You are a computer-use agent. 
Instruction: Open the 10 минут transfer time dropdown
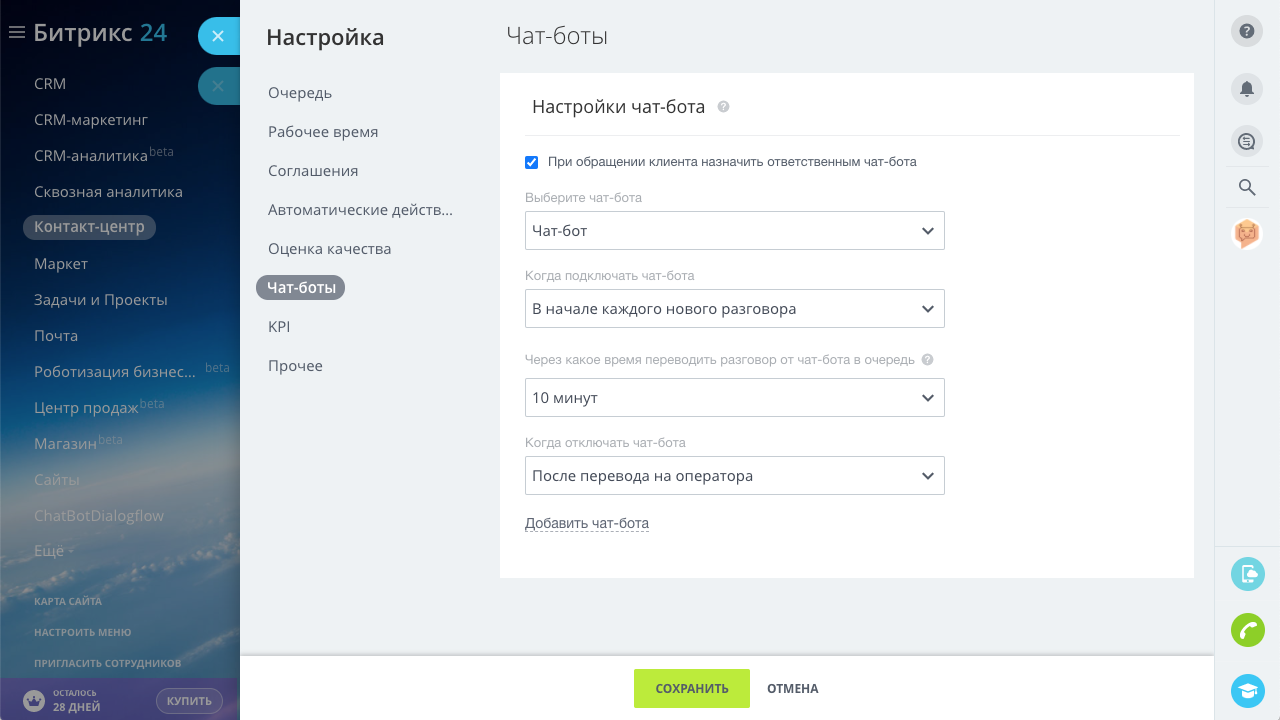[734, 398]
